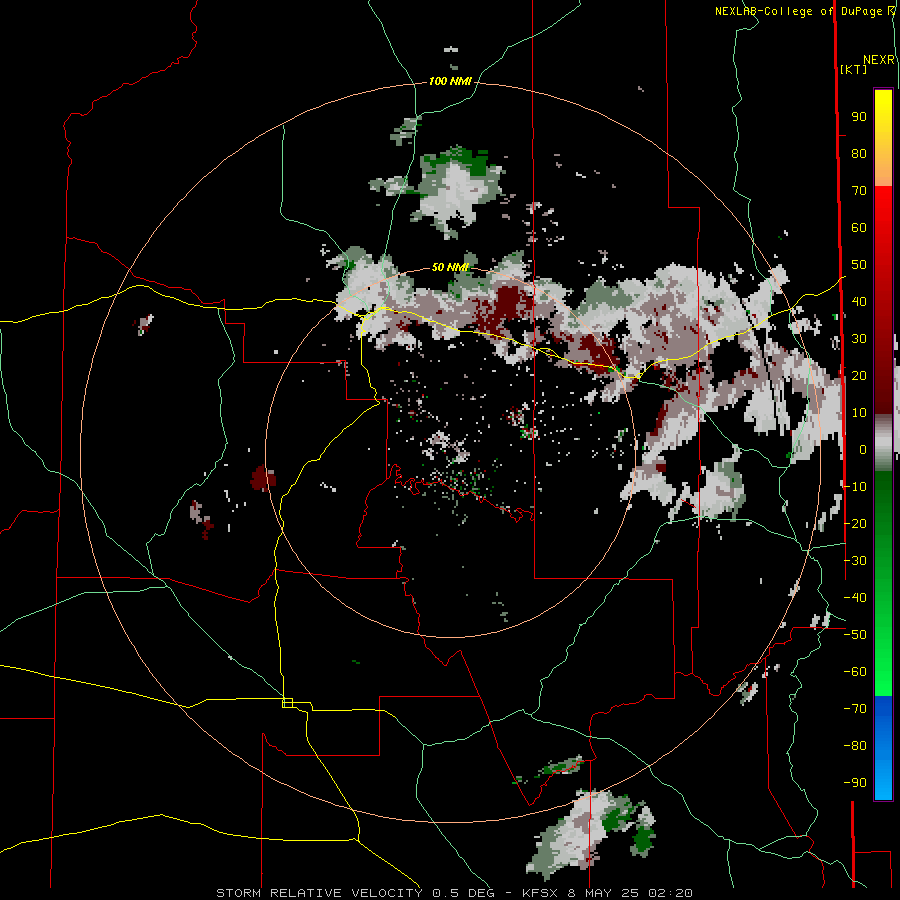Click the -60 value on velocity scale
900x900 pixels.
pos(855,672)
